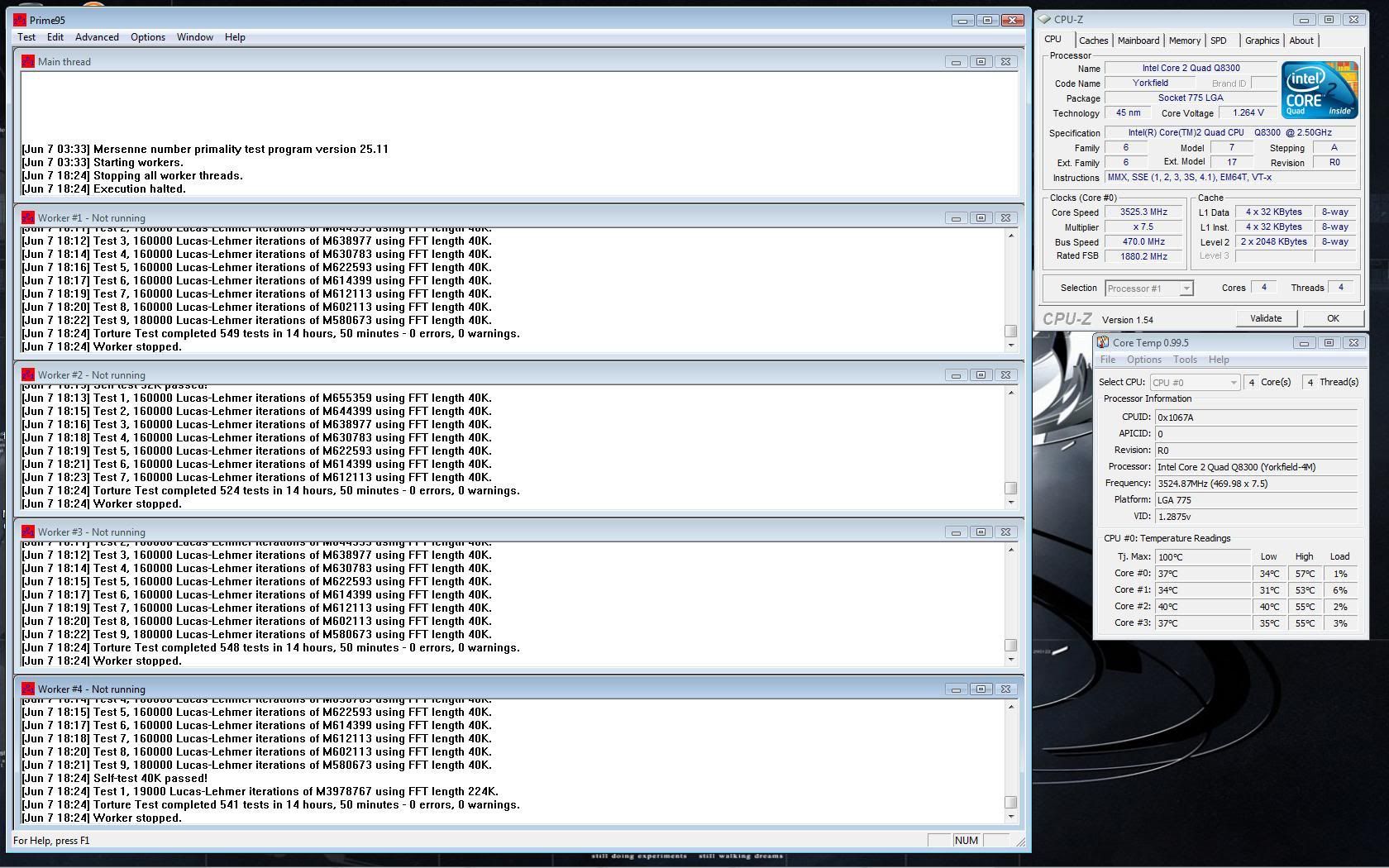Click Worker #1 'Torture Test completed 549 tests' line
This screenshot has width=1389, height=868.
[x=270, y=334]
